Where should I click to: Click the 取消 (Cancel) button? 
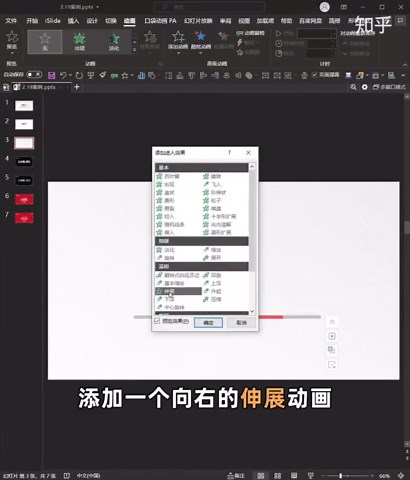[x=241, y=322]
